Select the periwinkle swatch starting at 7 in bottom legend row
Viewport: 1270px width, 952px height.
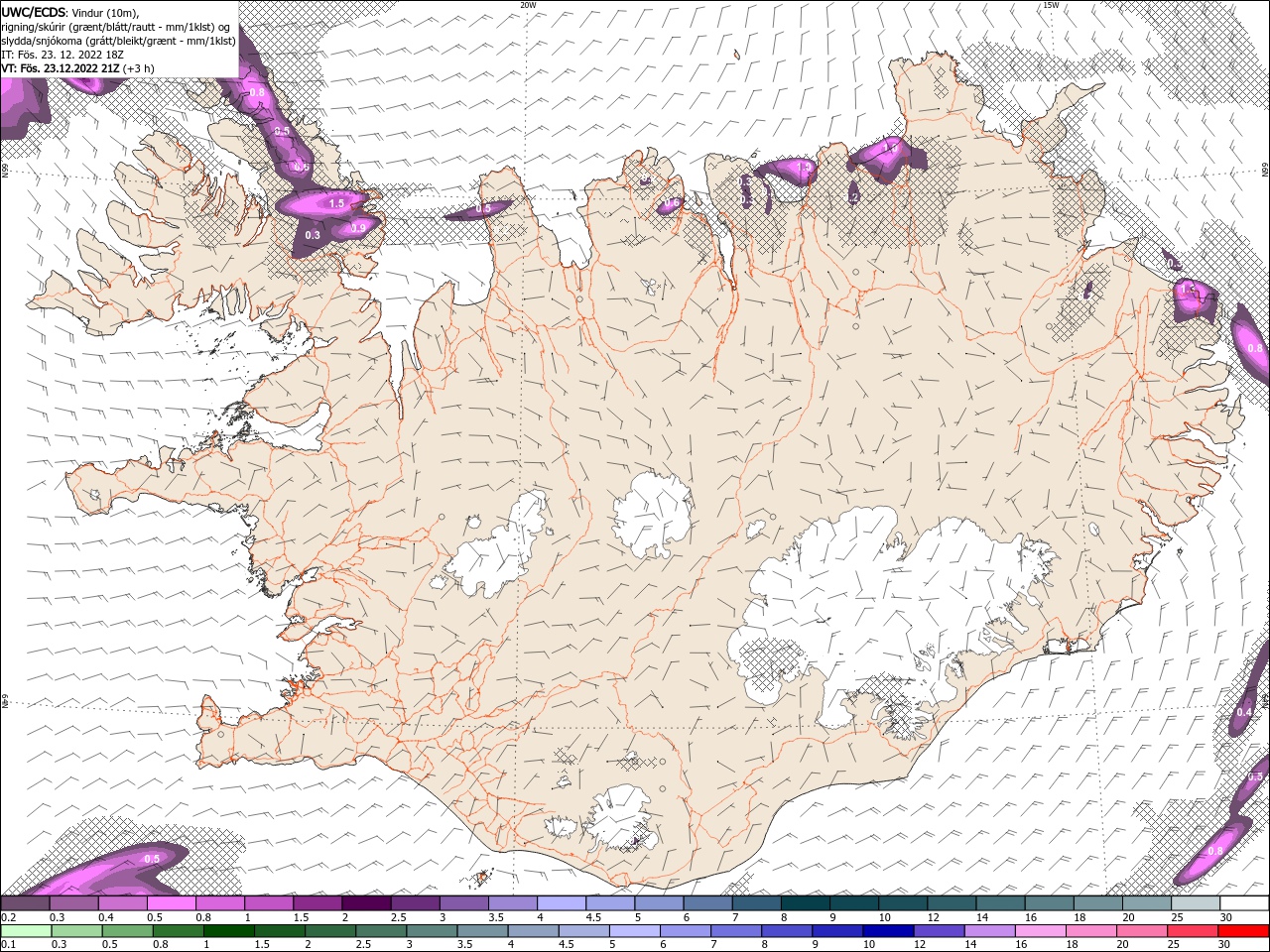tap(737, 931)
